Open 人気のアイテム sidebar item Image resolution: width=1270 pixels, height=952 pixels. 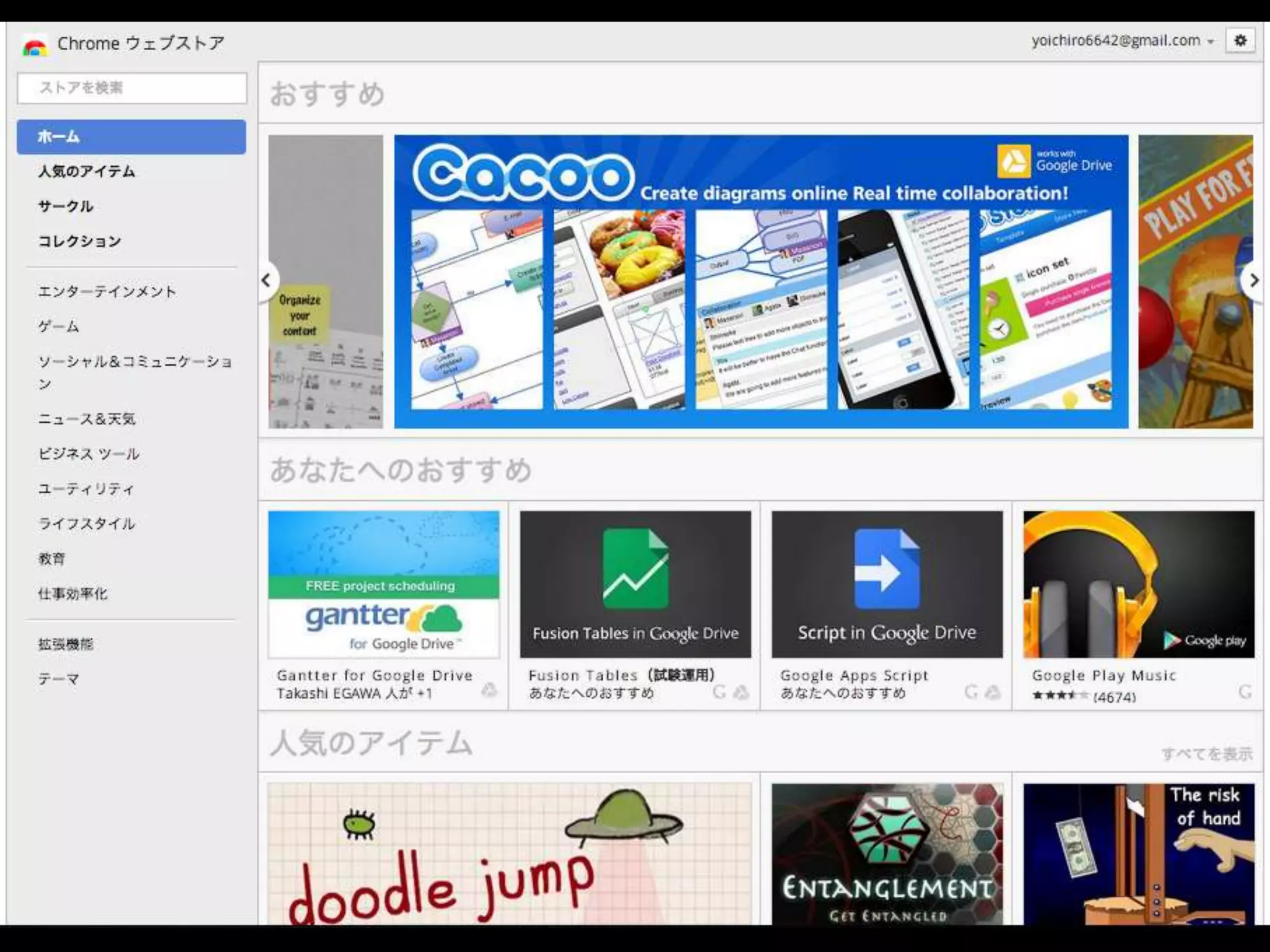[87, 172]
